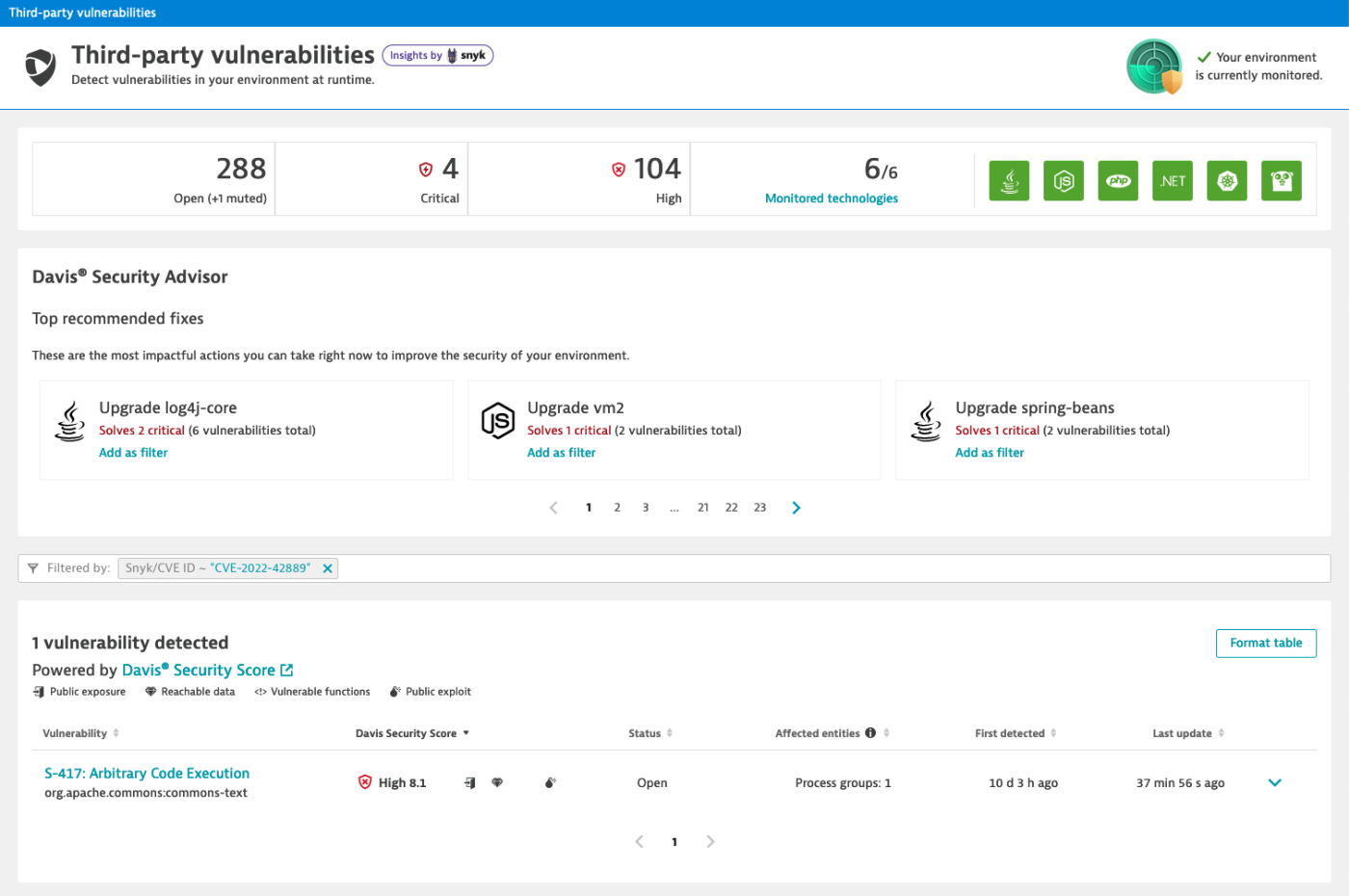Click the Public exploit icon in the table row
The image size is (1349, 896).
(550, 782)
